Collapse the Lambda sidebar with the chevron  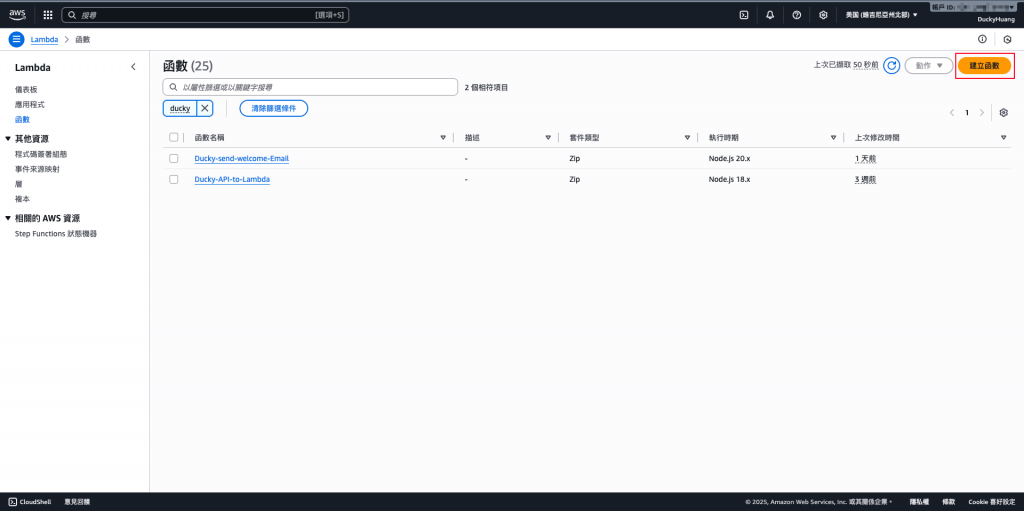point(133,67)
